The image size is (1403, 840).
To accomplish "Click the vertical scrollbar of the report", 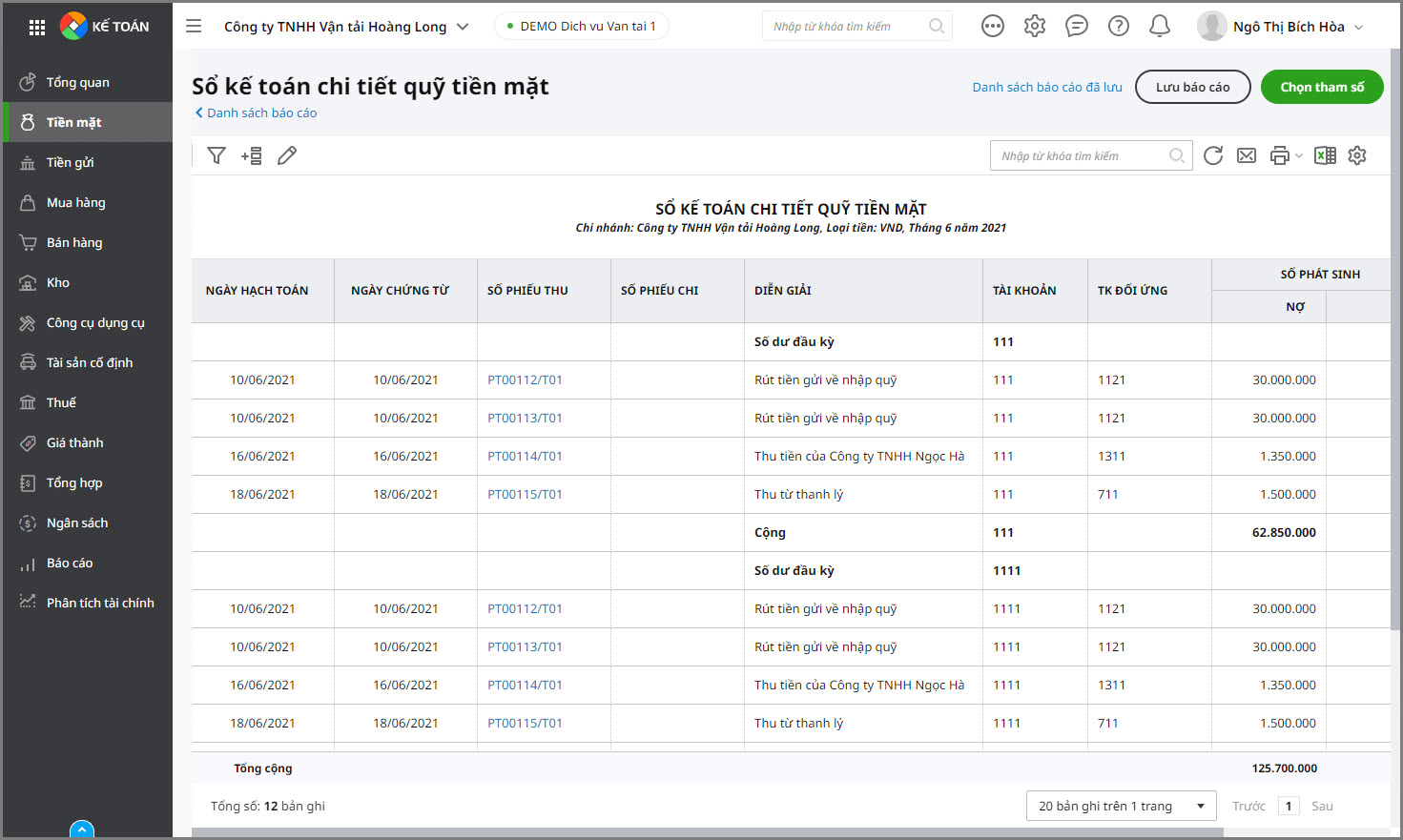I will 1395,381.
